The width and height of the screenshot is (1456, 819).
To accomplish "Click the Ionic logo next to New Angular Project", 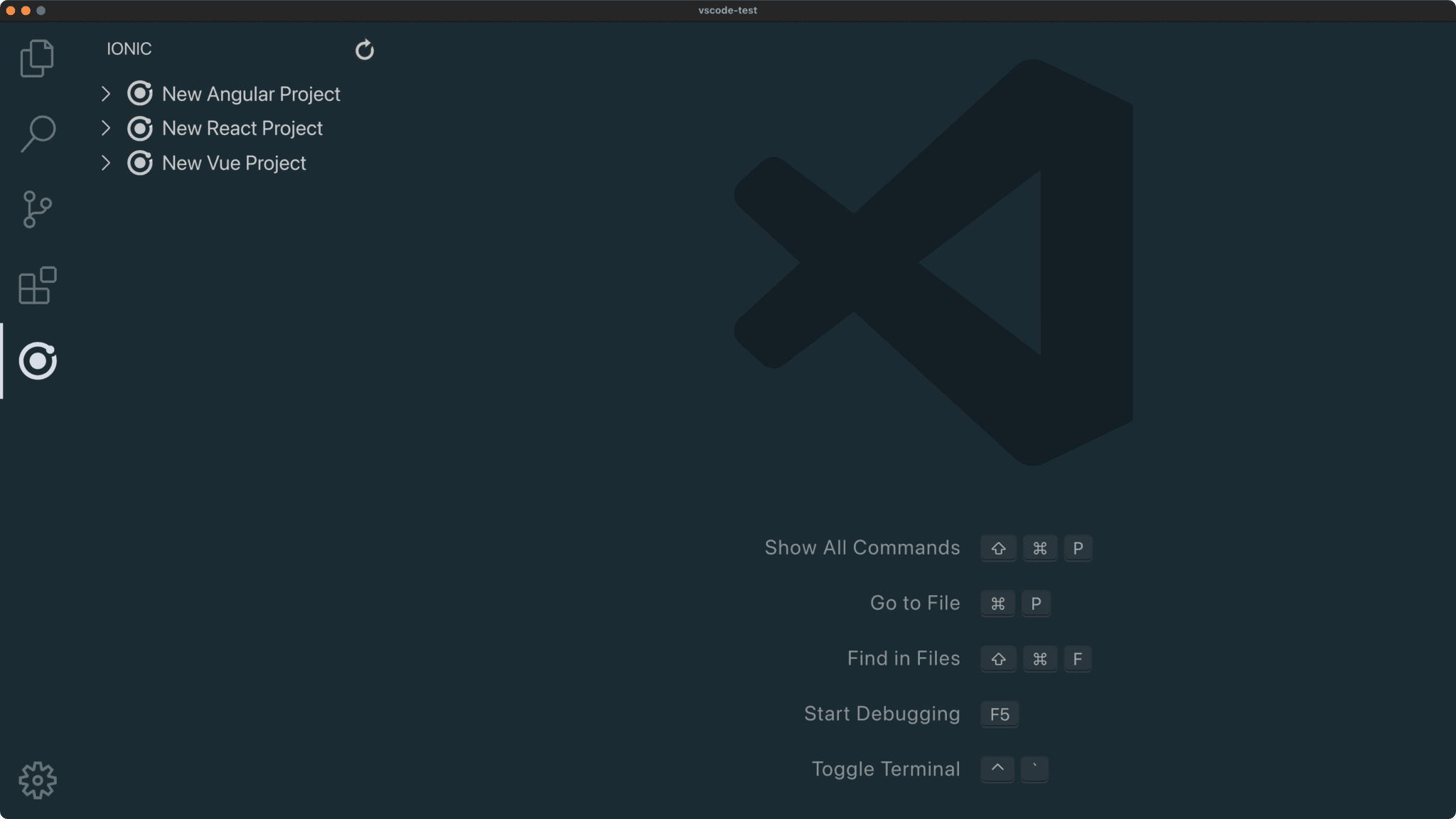I will [140, 93].
